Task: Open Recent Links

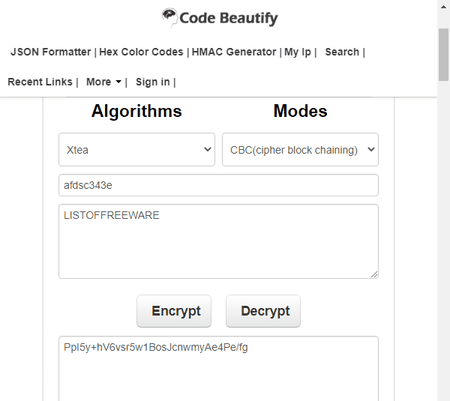Action: click(40, 82)
